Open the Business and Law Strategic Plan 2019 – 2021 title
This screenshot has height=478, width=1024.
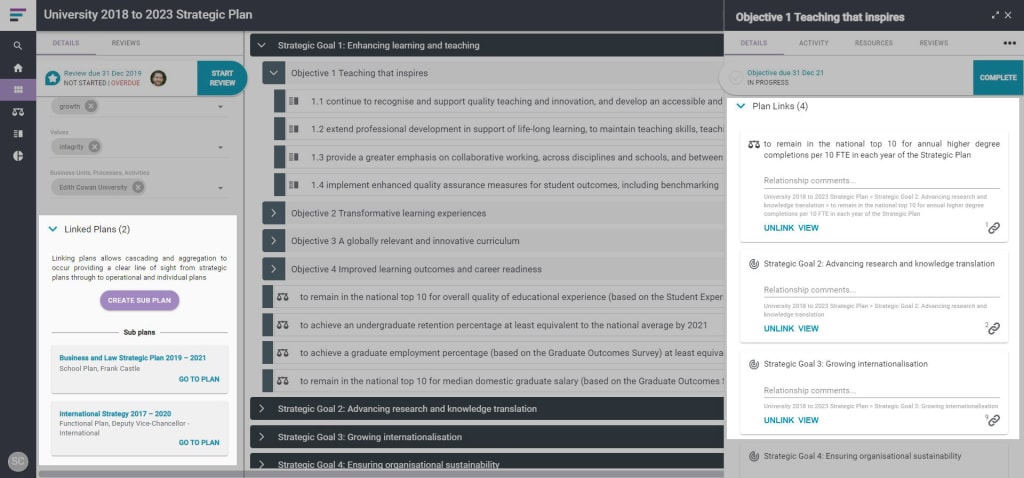coord(133,358)
